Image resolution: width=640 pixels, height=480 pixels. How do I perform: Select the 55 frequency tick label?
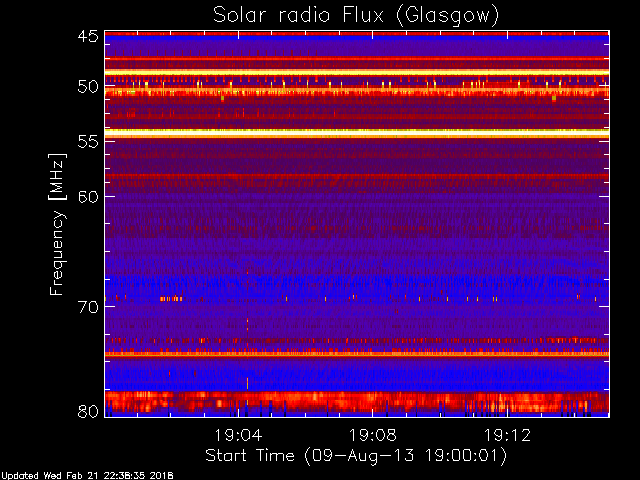coord(88,142)
